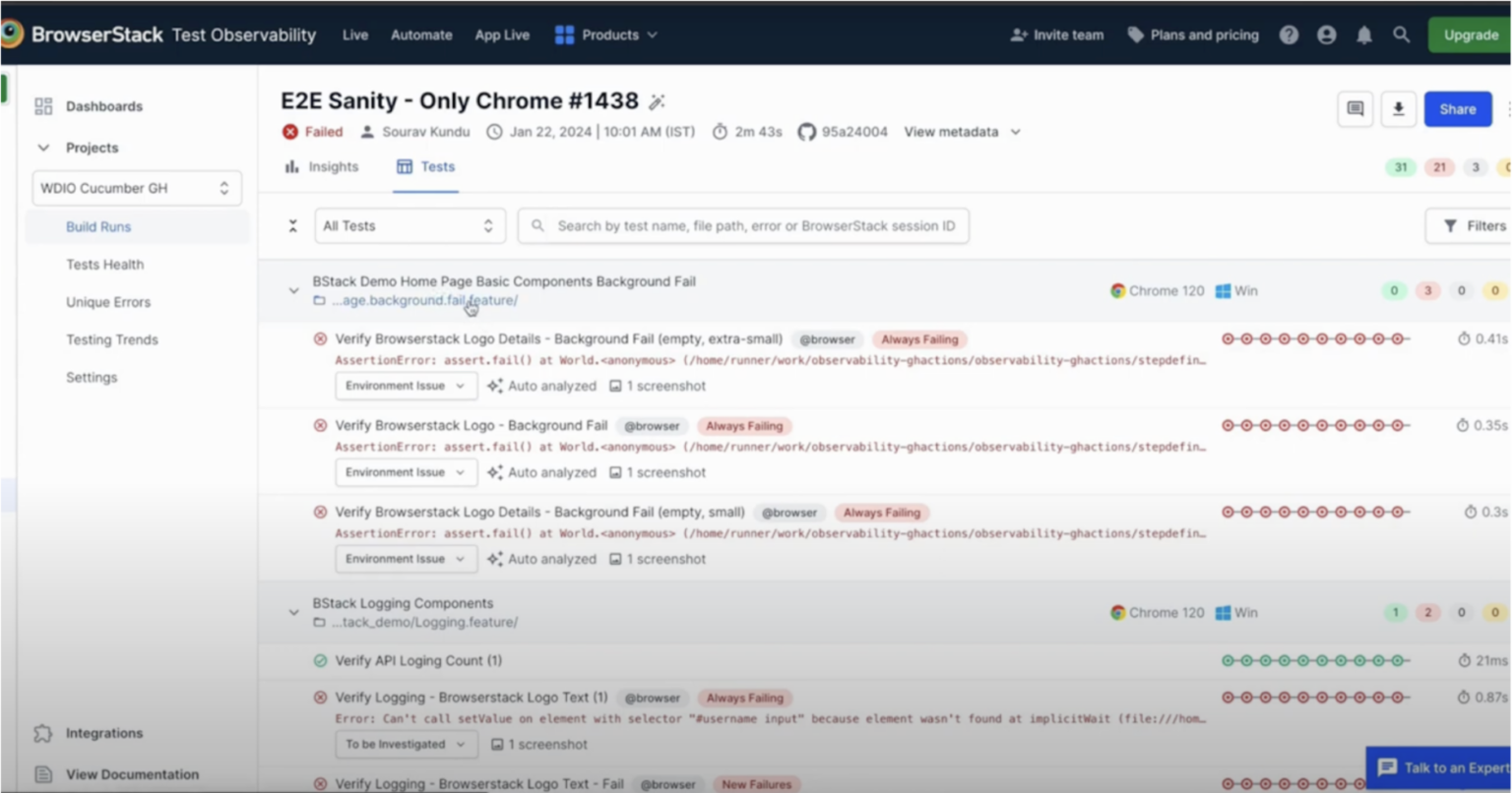Collapse the BStack Logging Components group

[292, 611]
